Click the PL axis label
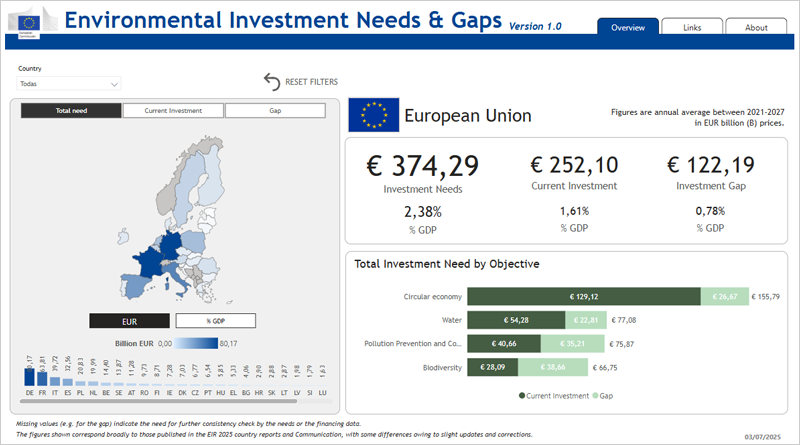 tap(81, 393)
